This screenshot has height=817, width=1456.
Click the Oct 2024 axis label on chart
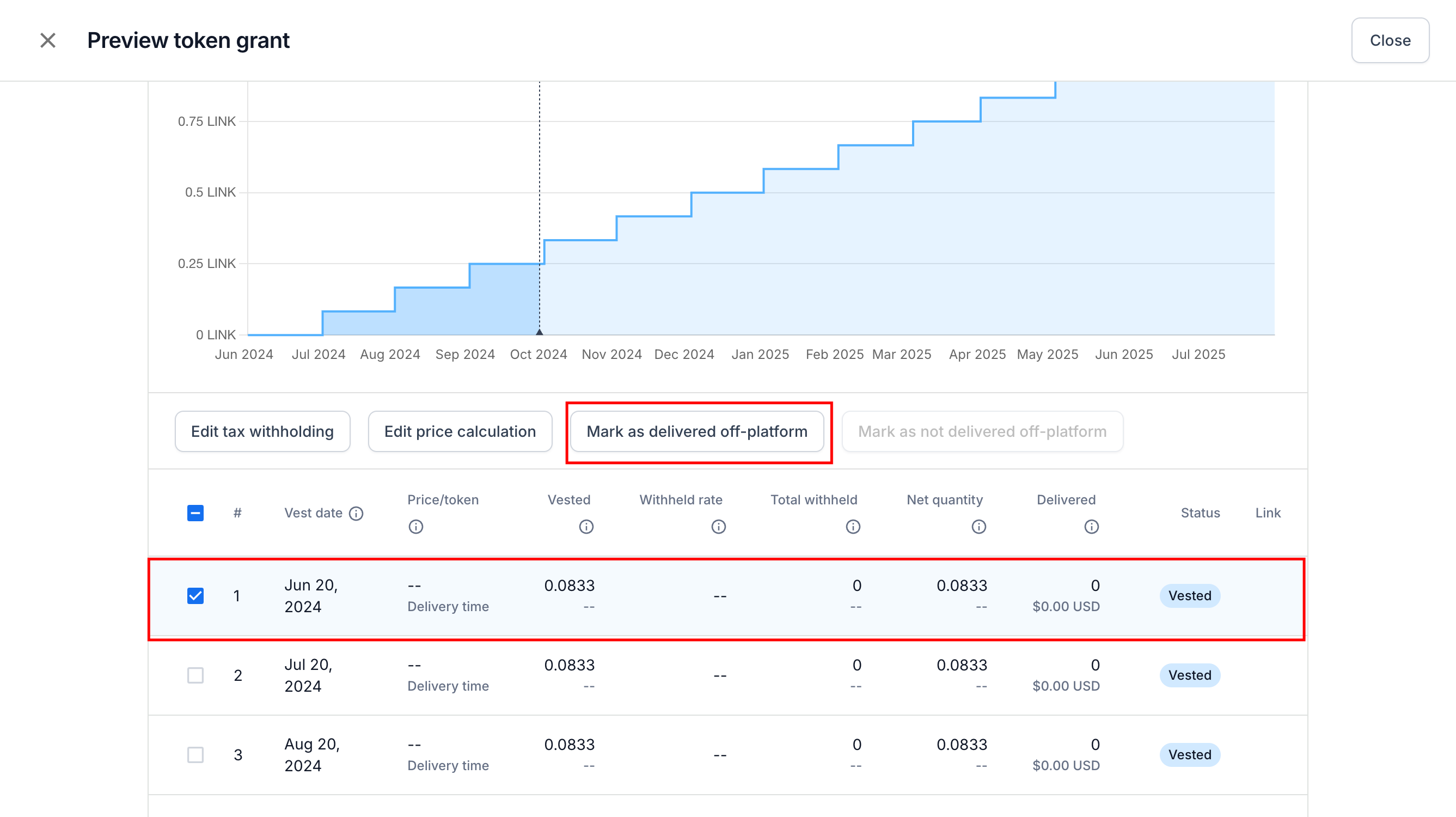click(538, 355)
